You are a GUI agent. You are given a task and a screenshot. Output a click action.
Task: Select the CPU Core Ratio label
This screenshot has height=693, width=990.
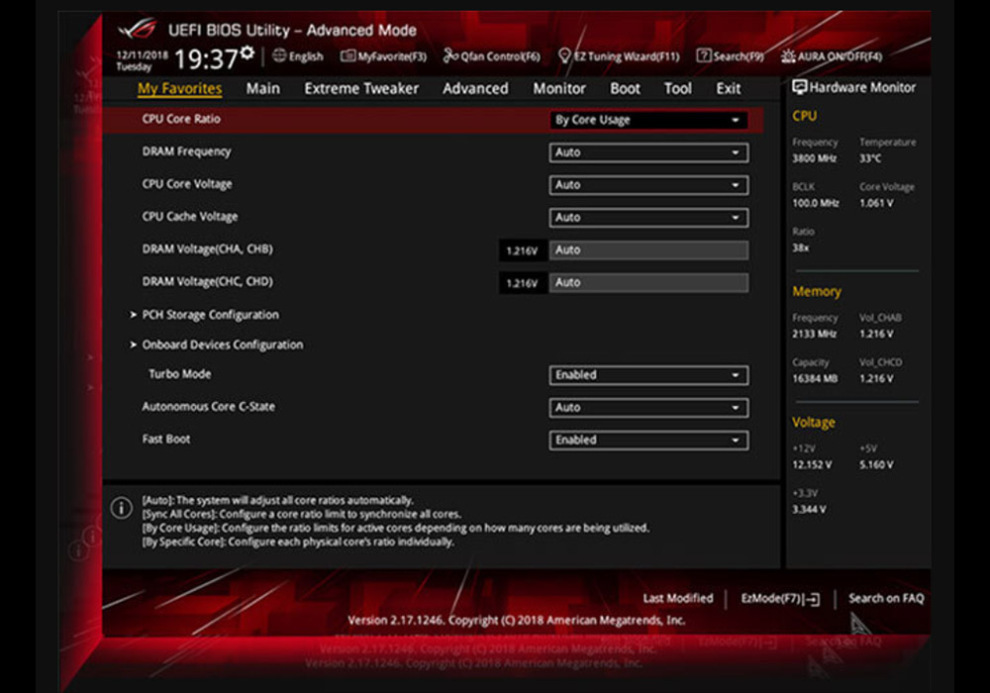181,119
